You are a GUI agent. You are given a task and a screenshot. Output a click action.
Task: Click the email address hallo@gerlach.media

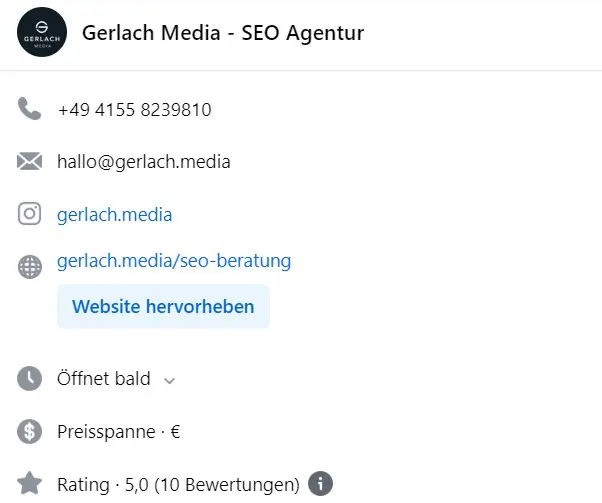tap(143, 162)
